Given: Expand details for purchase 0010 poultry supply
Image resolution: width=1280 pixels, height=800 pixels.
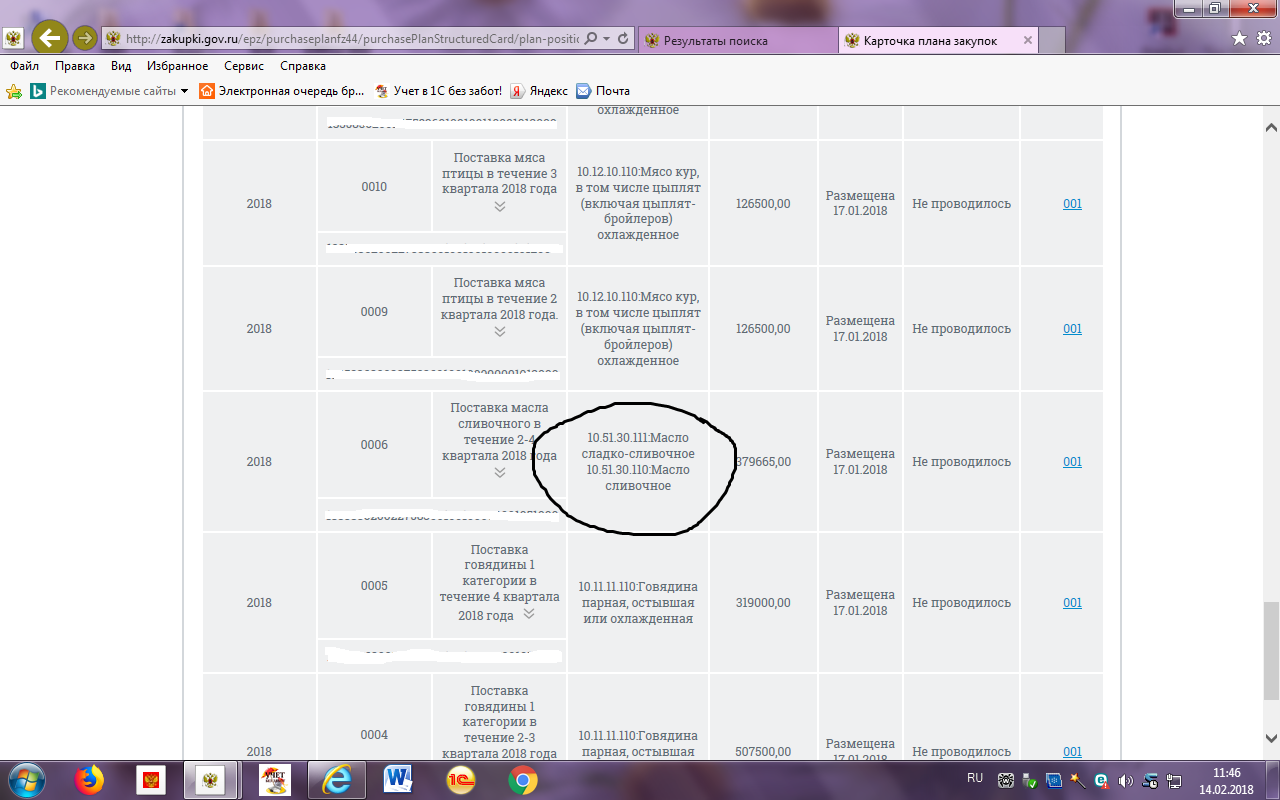Looking at the screenshot, I should [499, 206].
